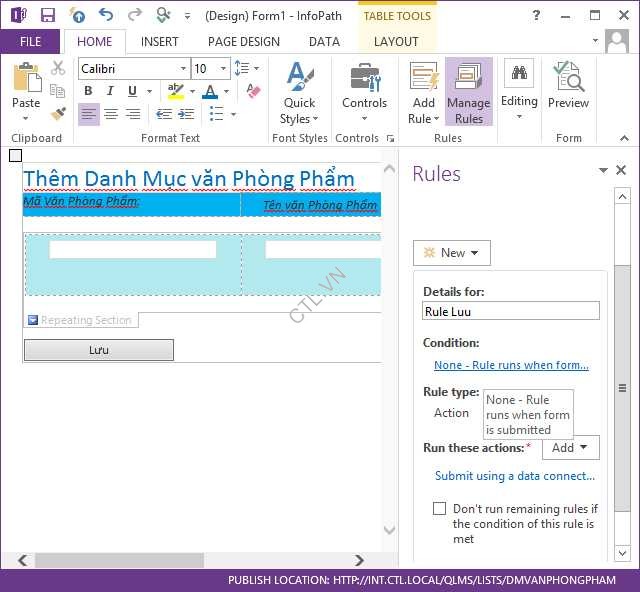
Task: Click the Clear Formatting eraser icon
Action: (x=253, y=92)
